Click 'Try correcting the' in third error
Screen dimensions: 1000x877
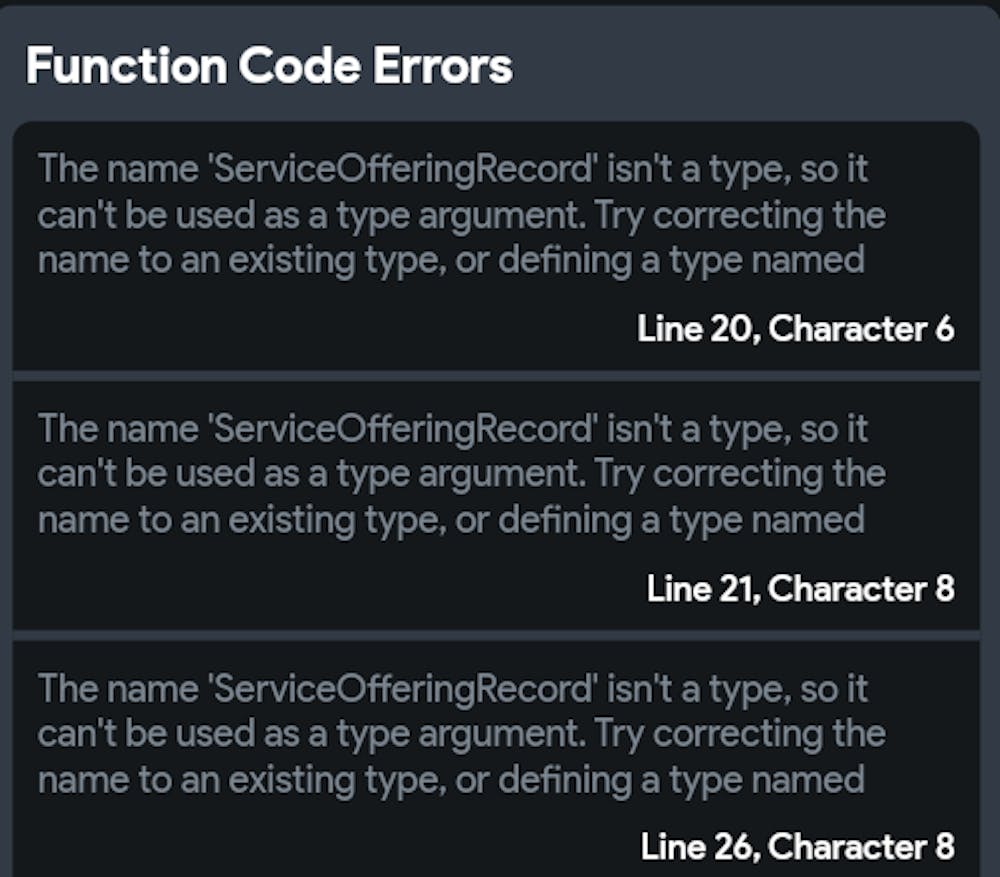740,735
